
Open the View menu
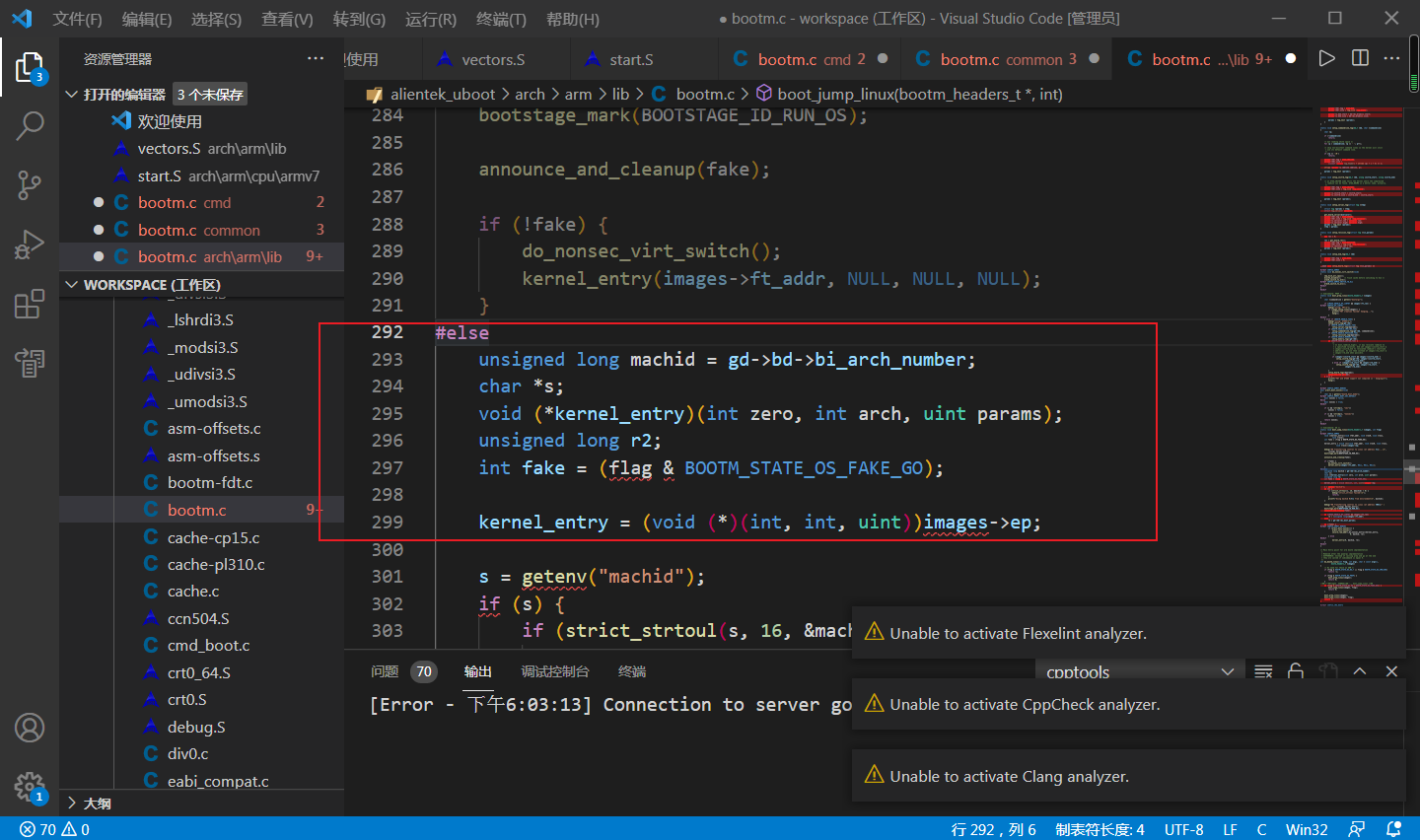tap(287, 19)
